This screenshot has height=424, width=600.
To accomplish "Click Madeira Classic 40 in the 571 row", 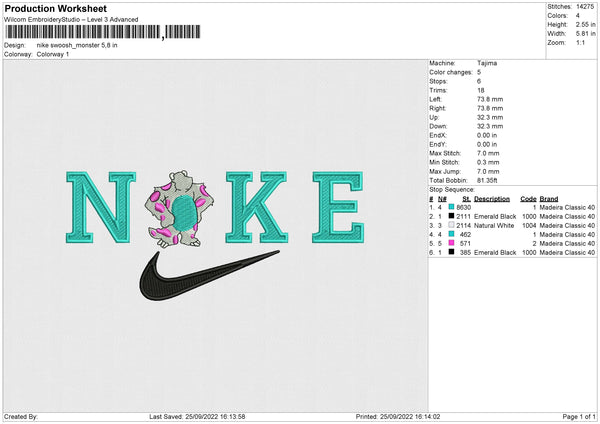I will (567, 243).
